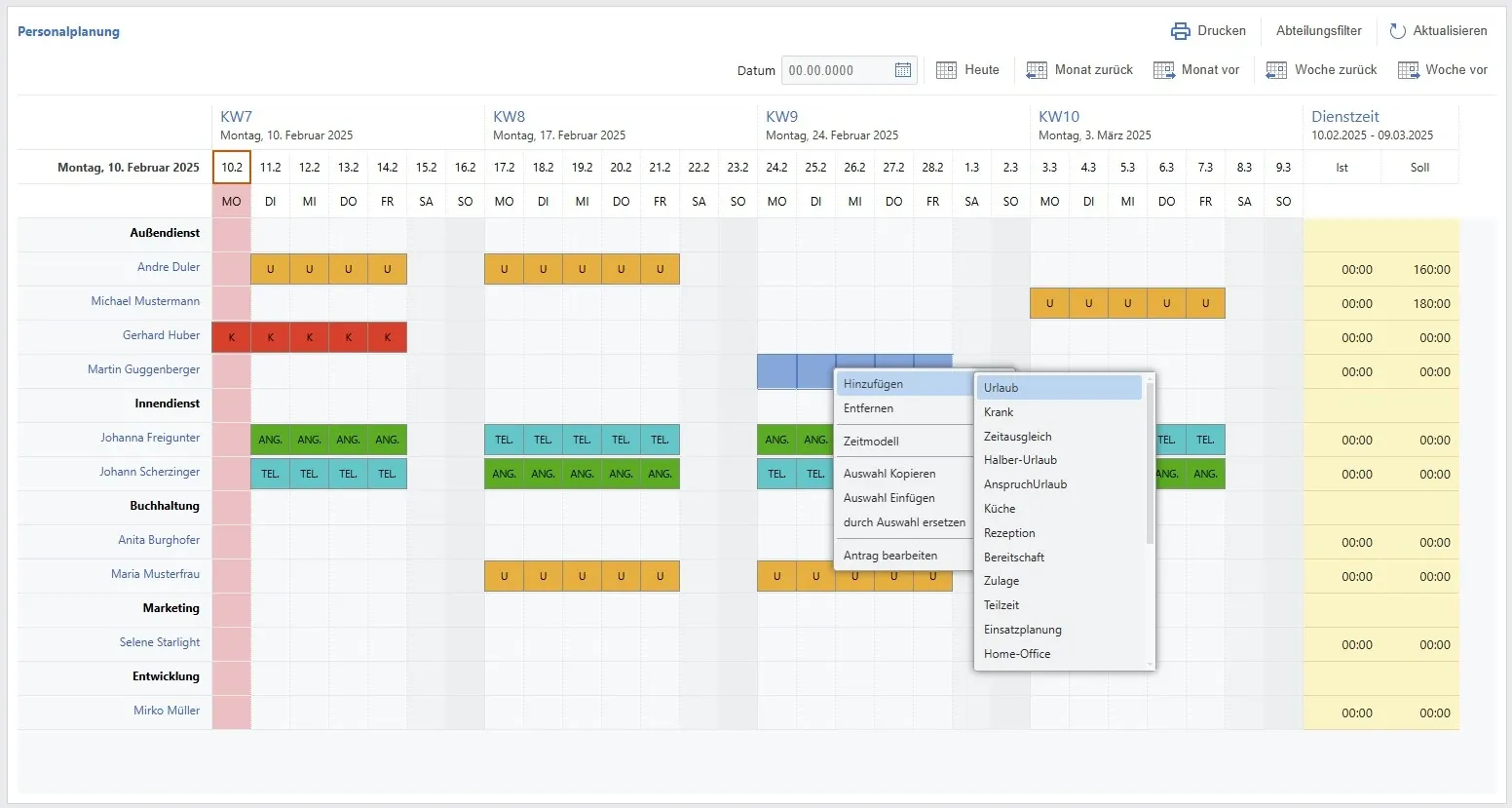Click the KW10 week header
Screen dimensions: 1512x808
(1059, 117)
